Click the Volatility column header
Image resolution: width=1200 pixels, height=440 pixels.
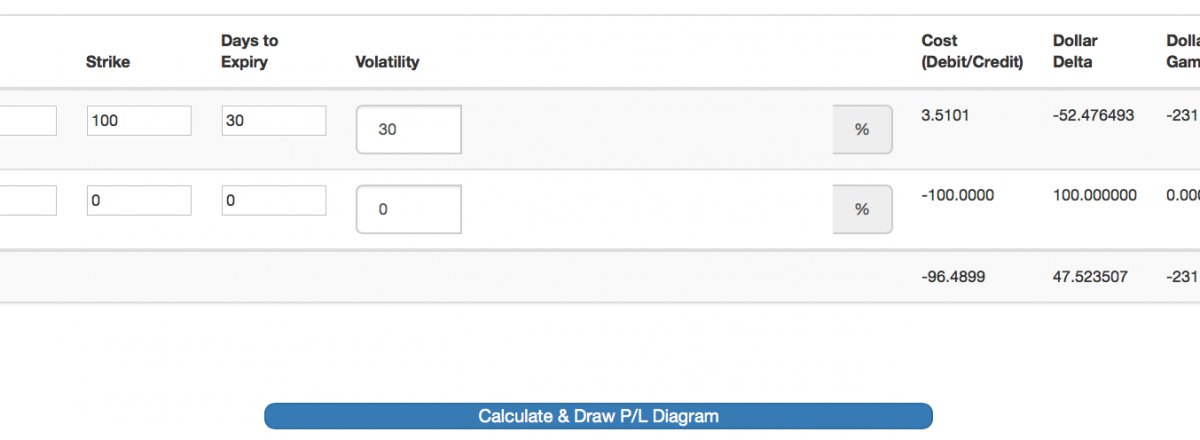tap(387, 62)
